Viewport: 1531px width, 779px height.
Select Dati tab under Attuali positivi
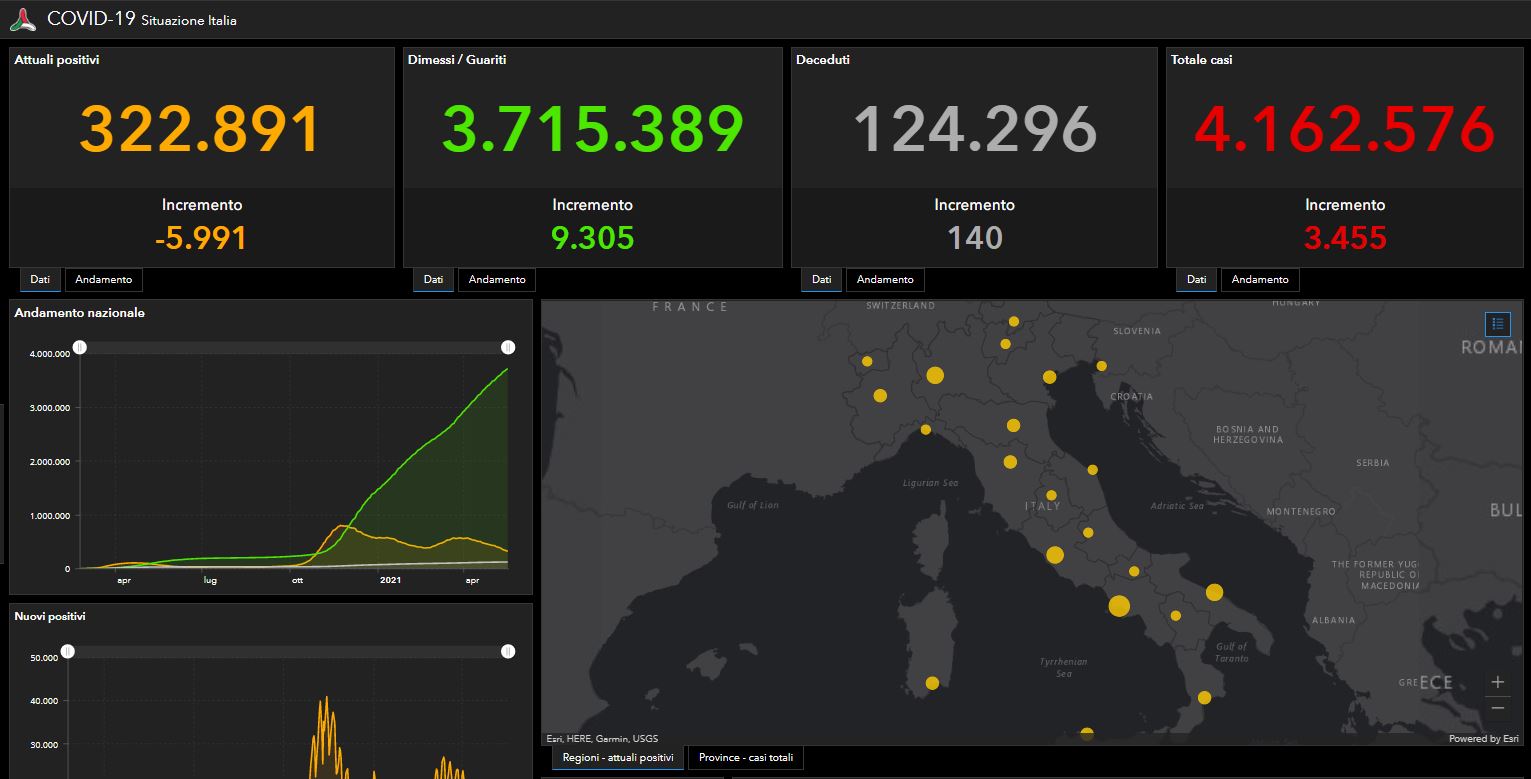click(40, 280)
